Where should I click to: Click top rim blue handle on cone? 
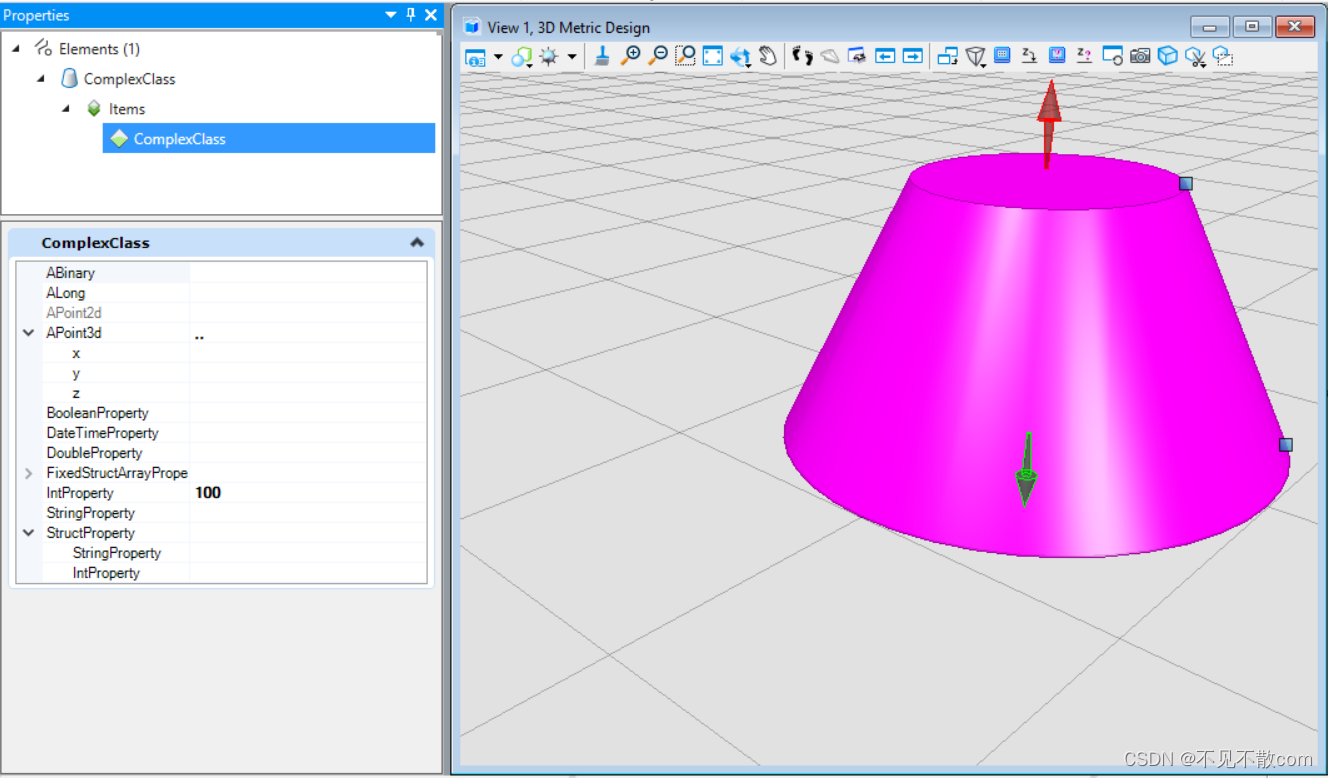tap(1185, 183)
